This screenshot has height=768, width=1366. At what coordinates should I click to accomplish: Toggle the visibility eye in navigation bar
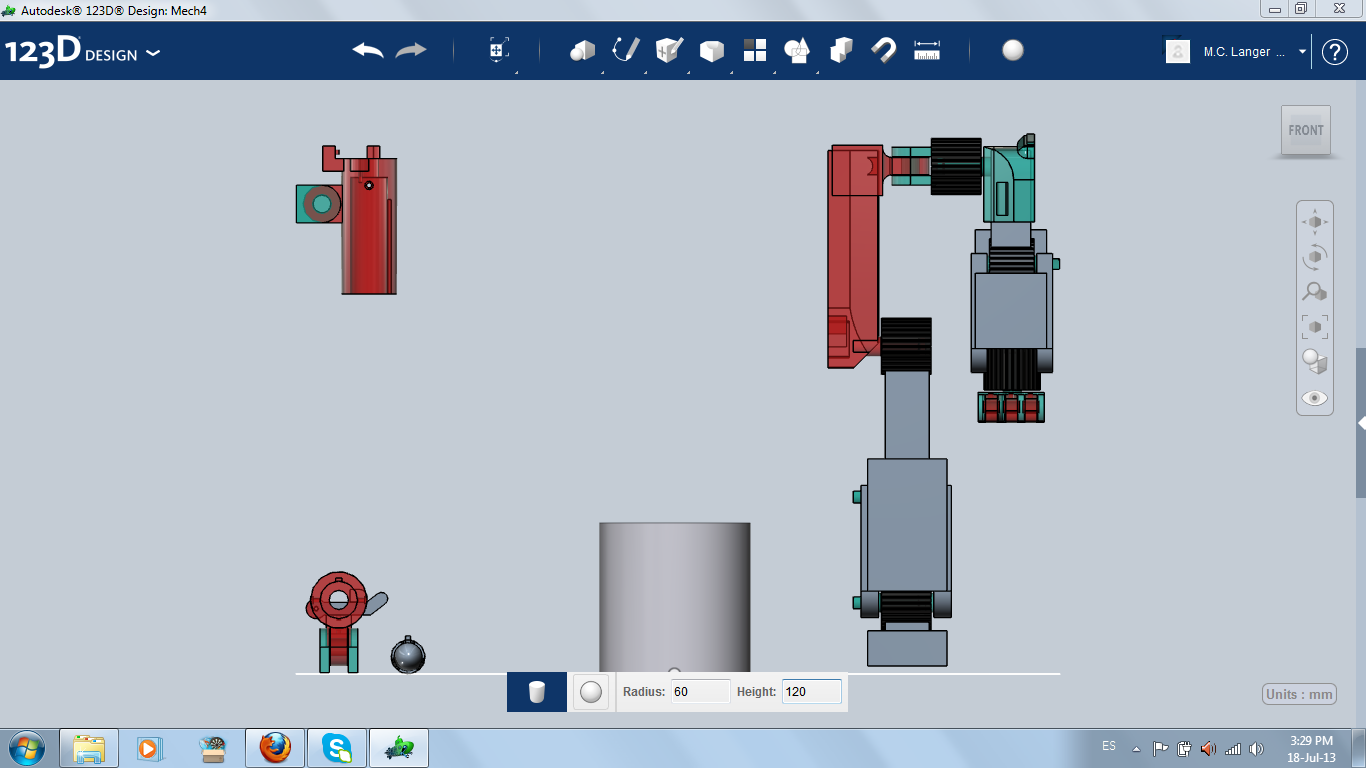tap(1315, 398)
